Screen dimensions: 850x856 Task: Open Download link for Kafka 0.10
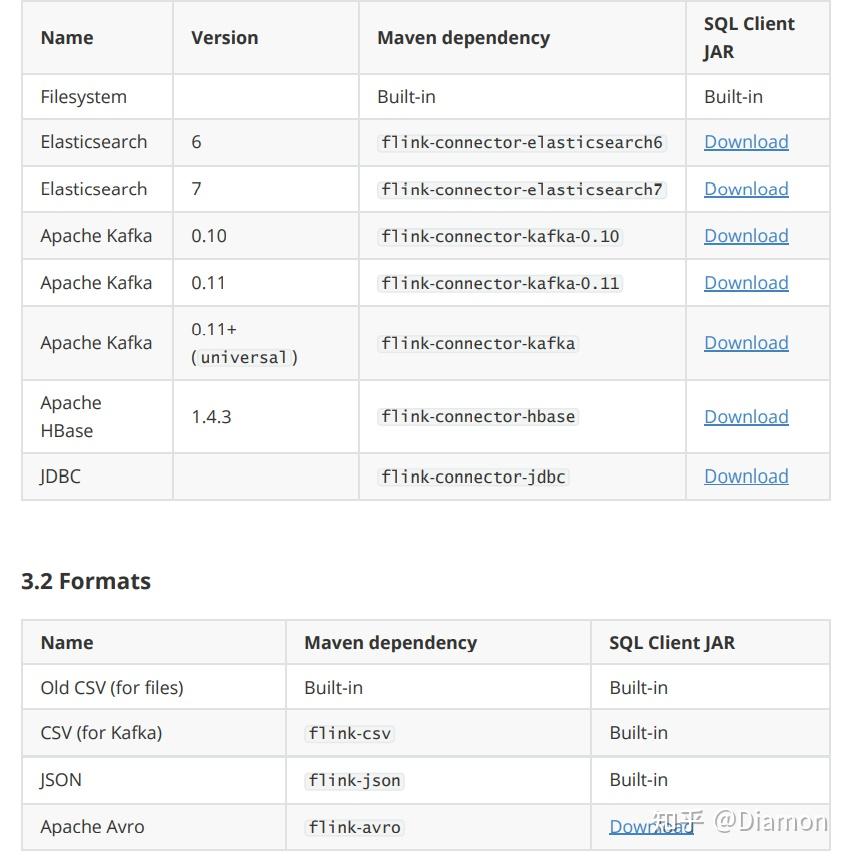pos(746,236)
